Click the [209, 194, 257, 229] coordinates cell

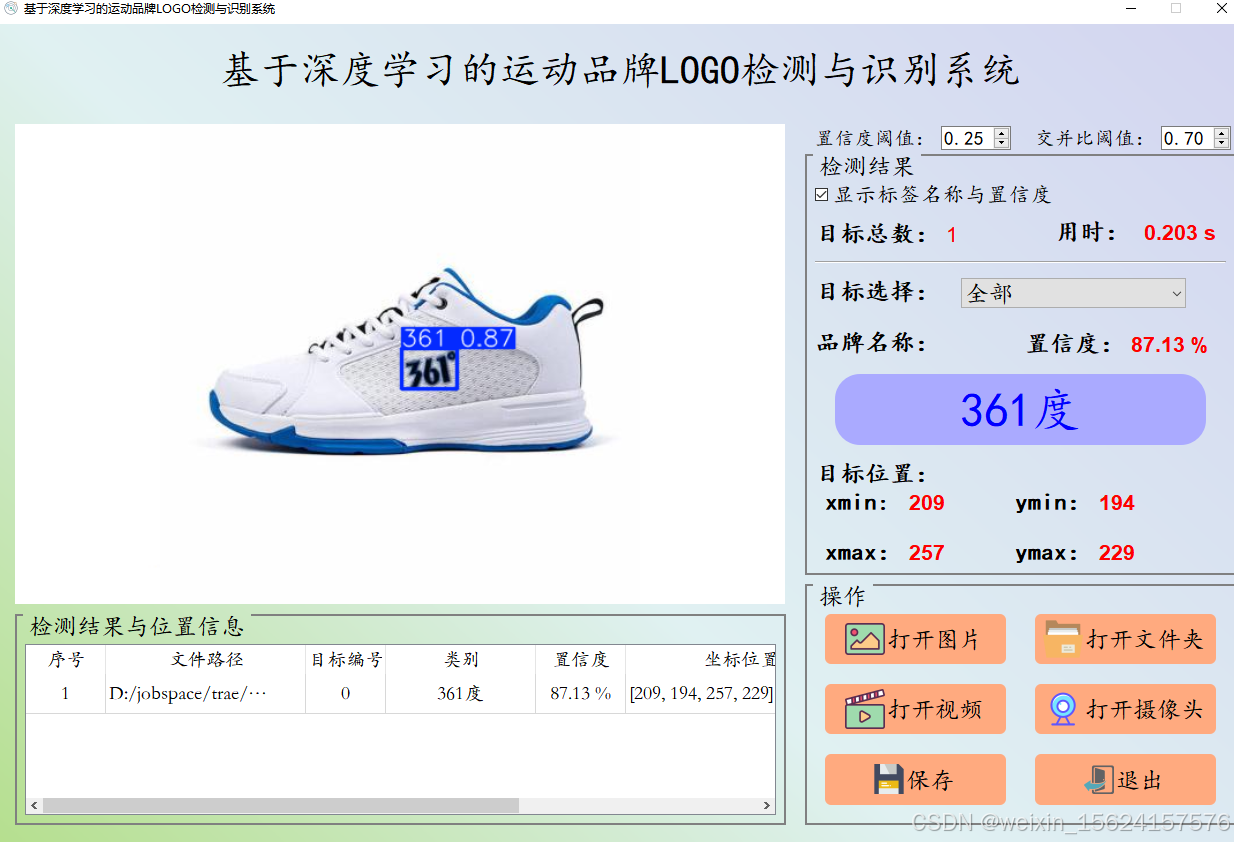tap(700, 693)
